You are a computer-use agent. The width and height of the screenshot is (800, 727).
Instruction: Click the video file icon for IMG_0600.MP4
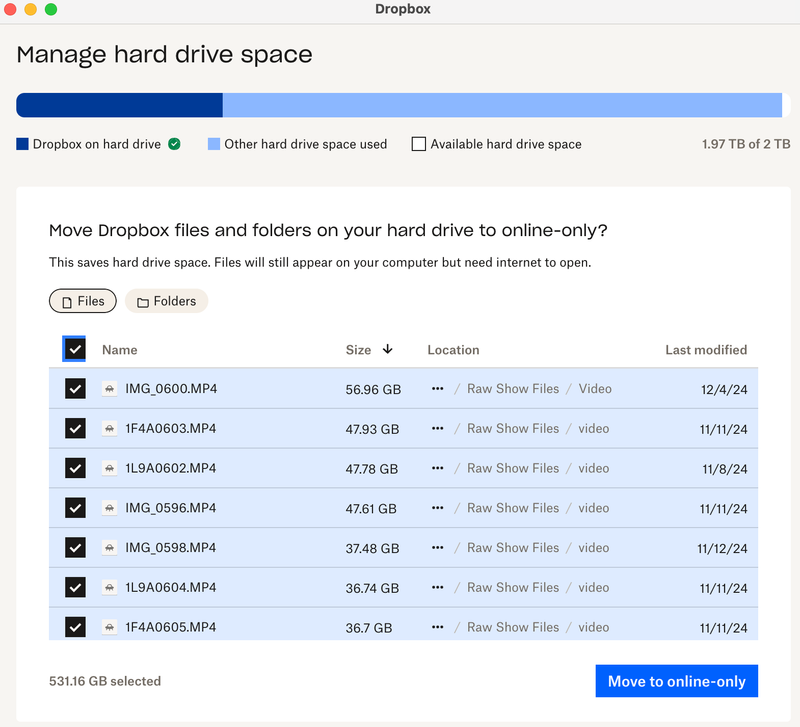coord(110,389)
